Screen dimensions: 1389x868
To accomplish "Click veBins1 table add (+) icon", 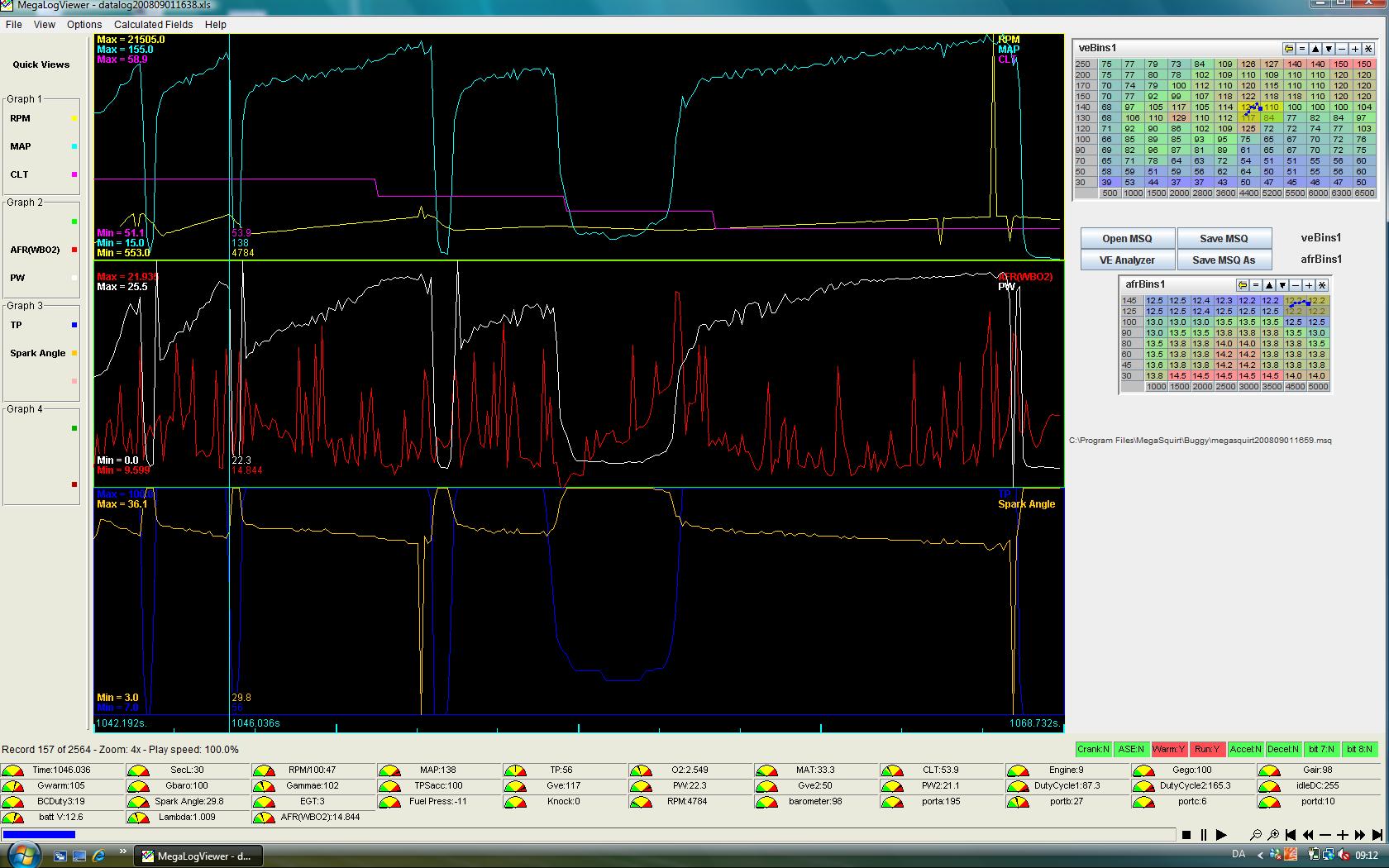I will pyautogui.click(x=1355, y=49).
